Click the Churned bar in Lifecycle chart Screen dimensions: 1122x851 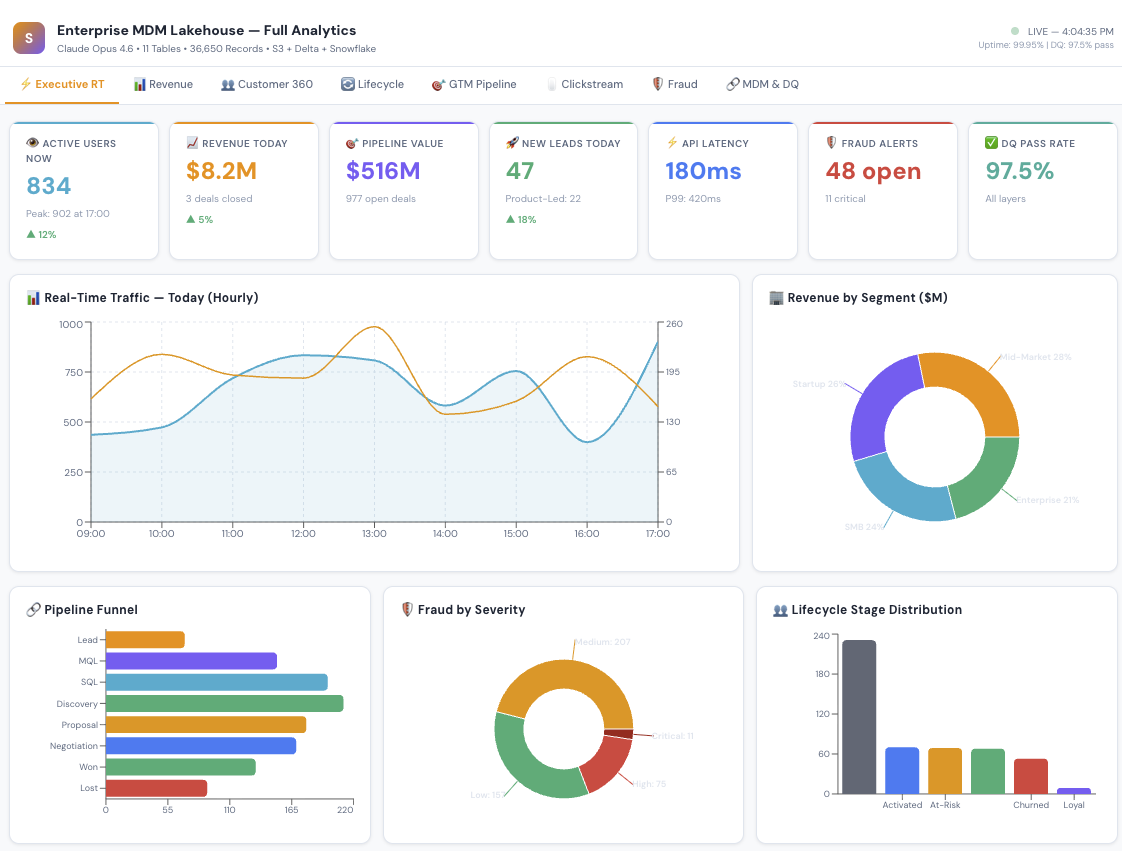pyautogui.click(x=1031, y=776)
